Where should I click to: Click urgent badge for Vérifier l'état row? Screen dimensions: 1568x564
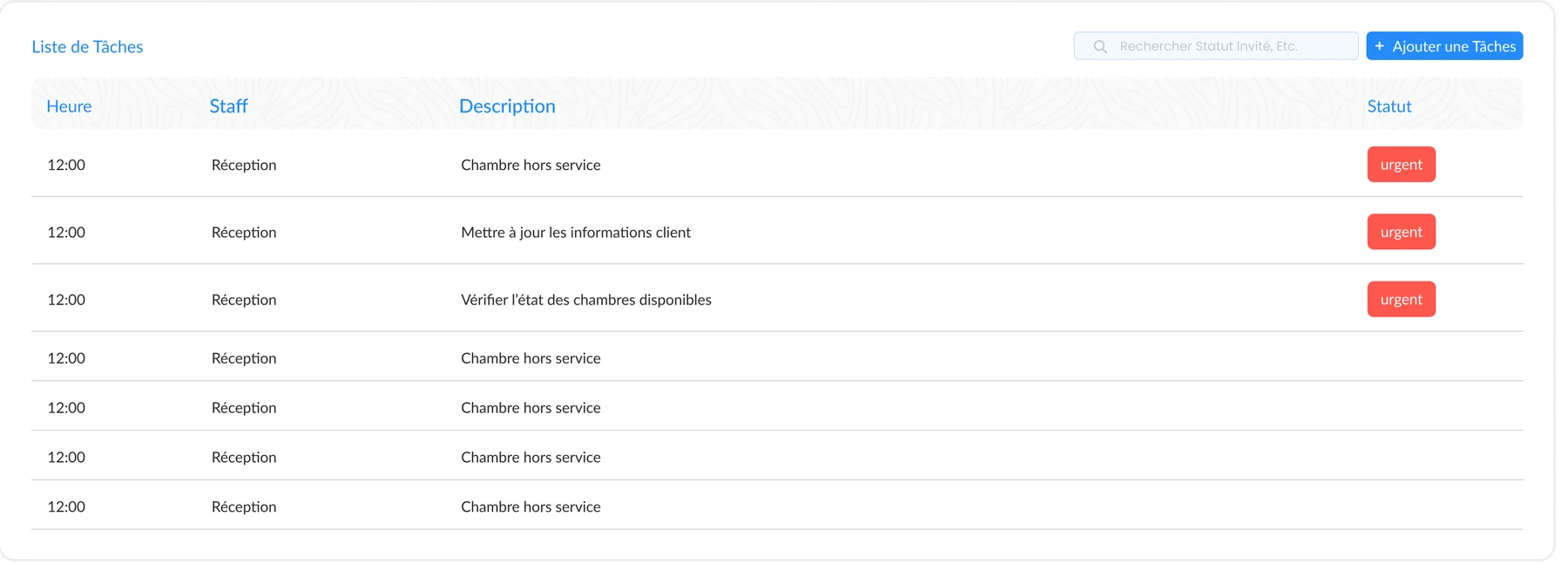[x=1402, y=299]
